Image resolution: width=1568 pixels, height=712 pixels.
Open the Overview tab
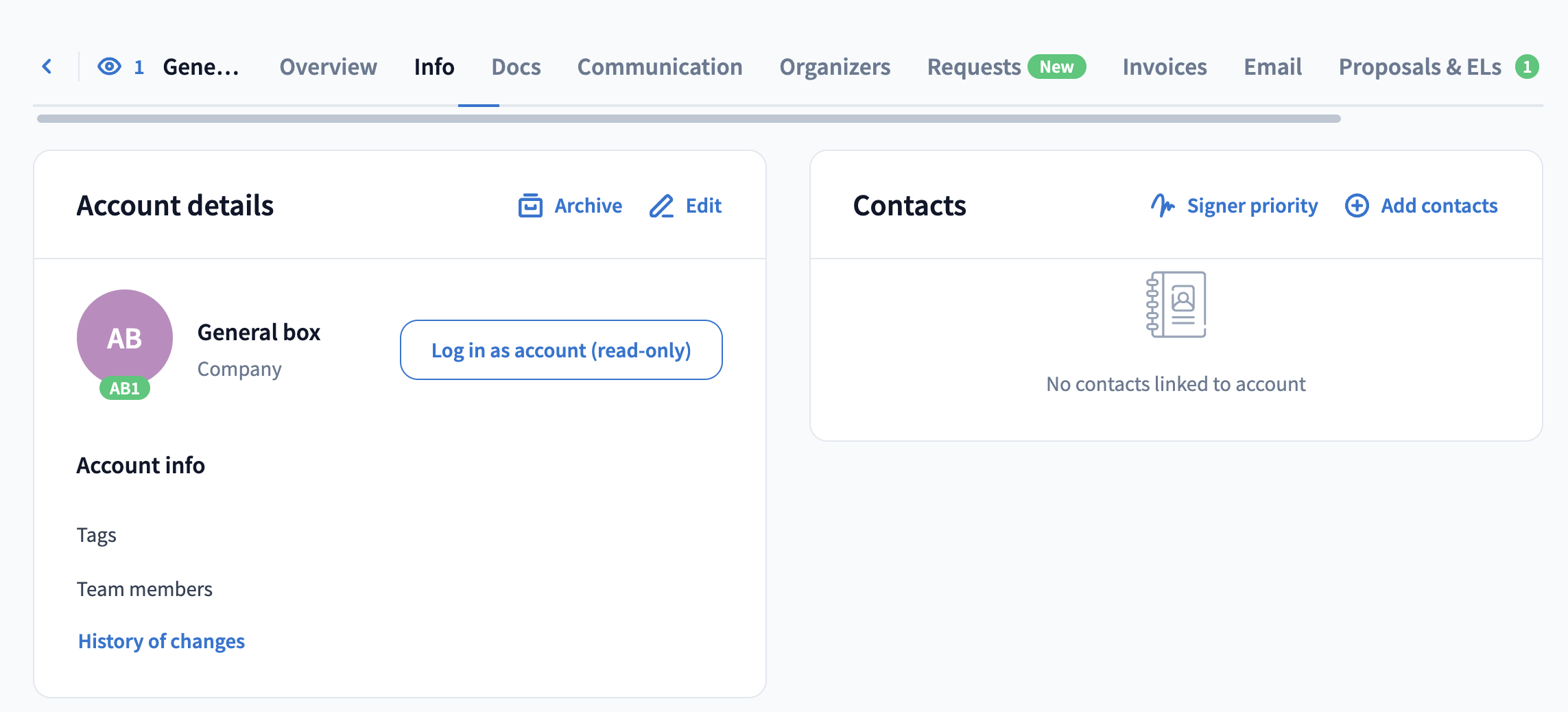tap(328, 67)
